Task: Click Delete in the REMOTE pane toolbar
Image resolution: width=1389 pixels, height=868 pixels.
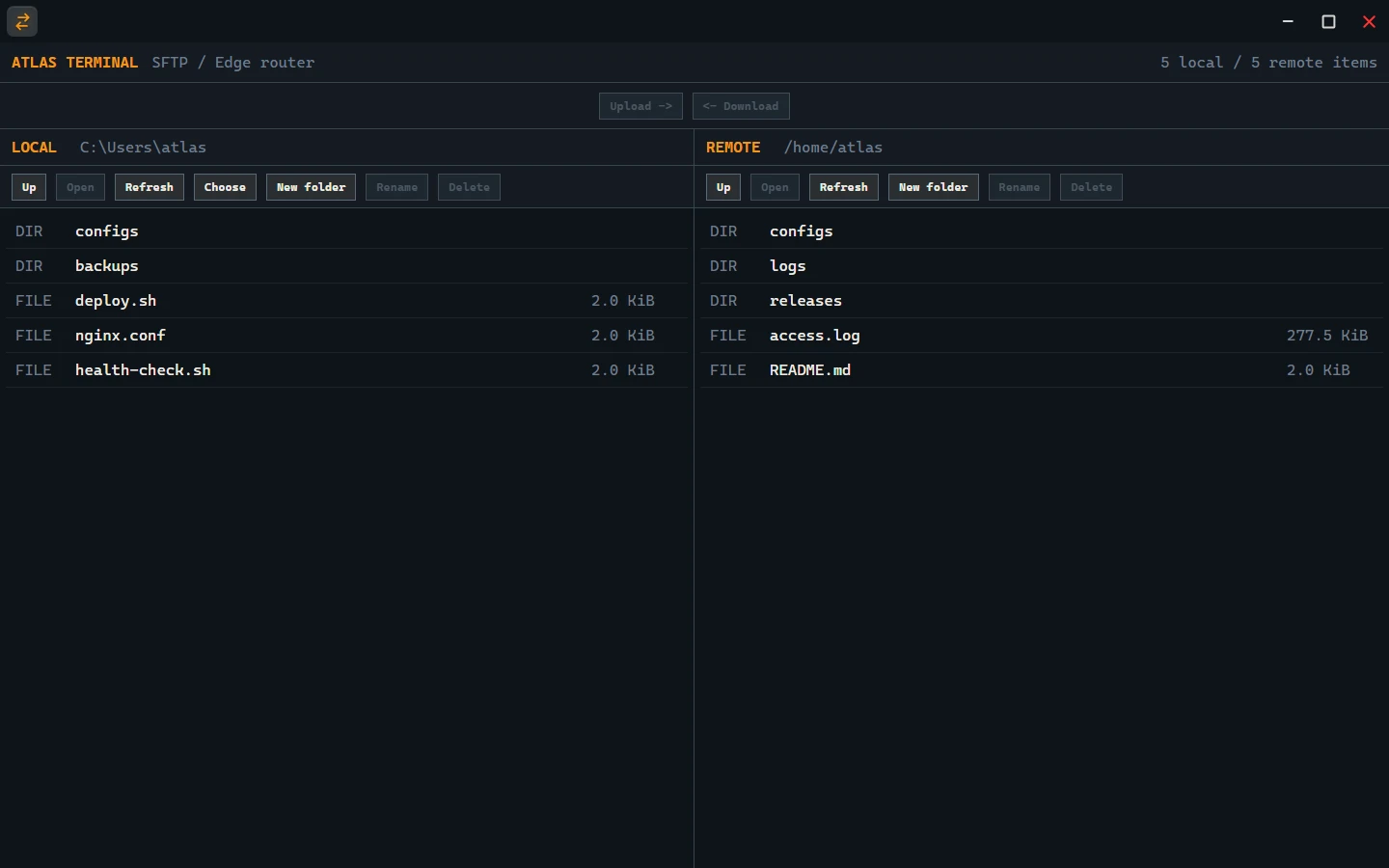Action: pyautogui.click(x=1091, y=187)
